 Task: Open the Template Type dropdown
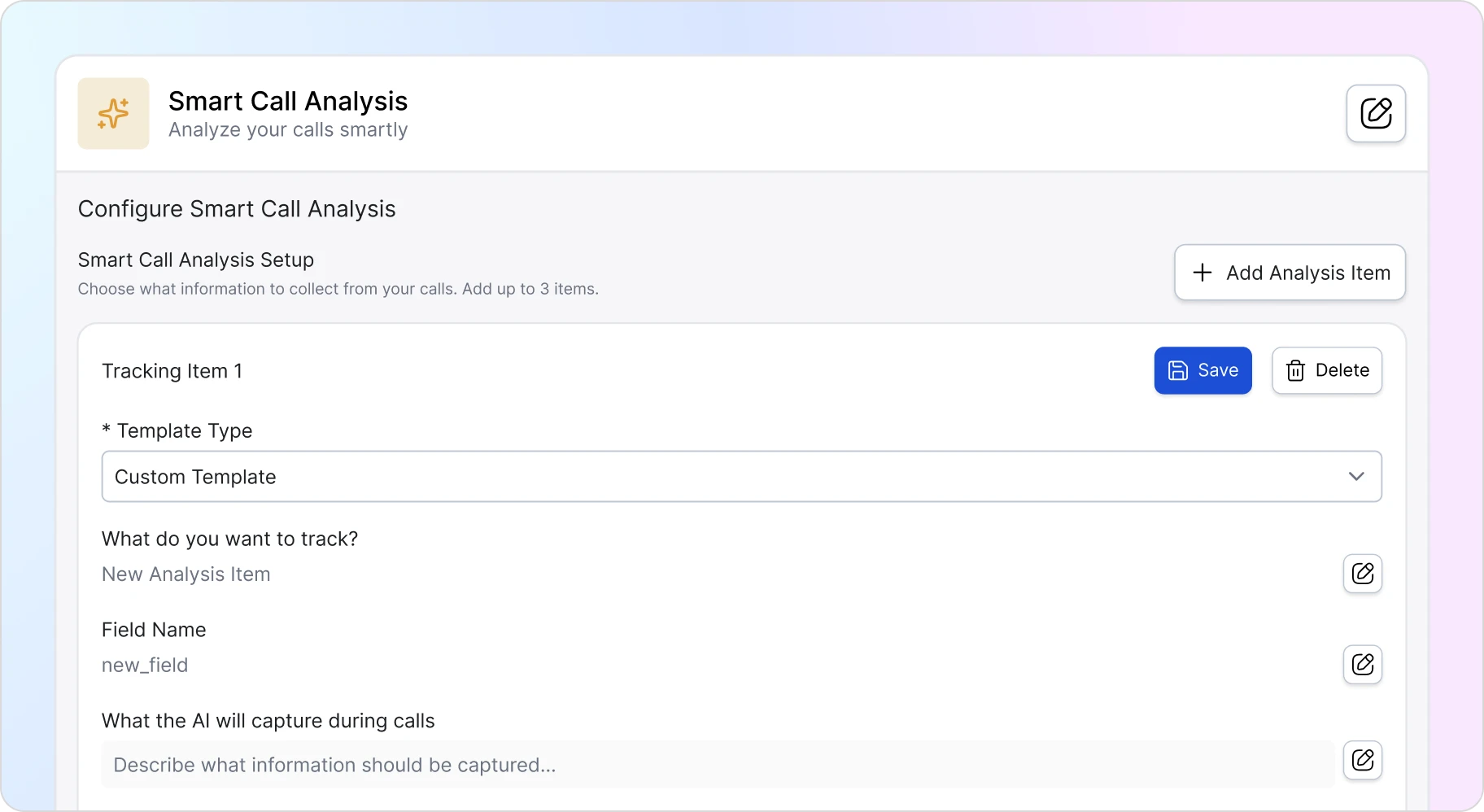[740, 477]
